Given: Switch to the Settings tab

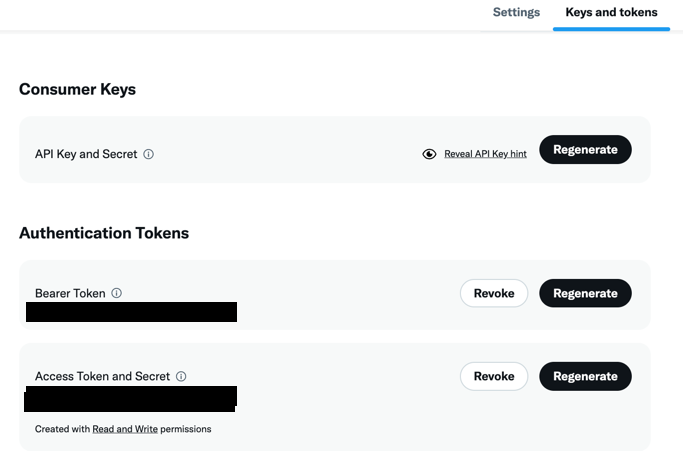Looking at the screenshot, I should click(x=516, y=13).
